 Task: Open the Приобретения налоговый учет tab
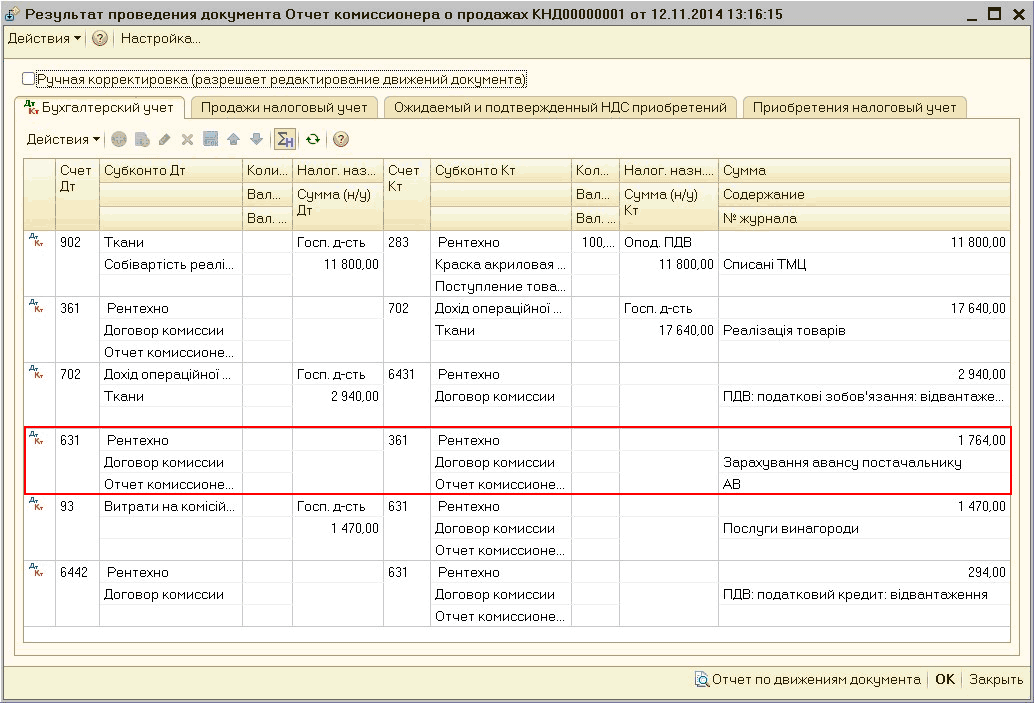854,107
